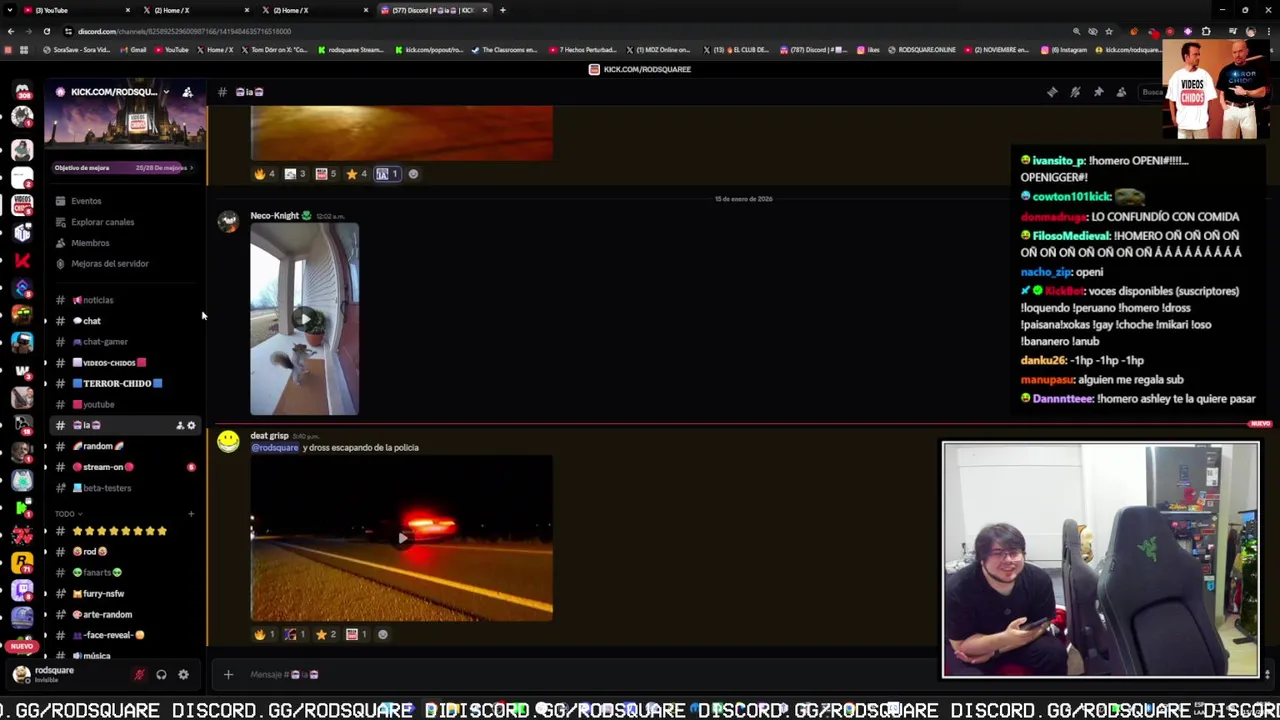Toggle star reaction on top message
This screenshot has height=720, width=1280.
coord(356,174)
